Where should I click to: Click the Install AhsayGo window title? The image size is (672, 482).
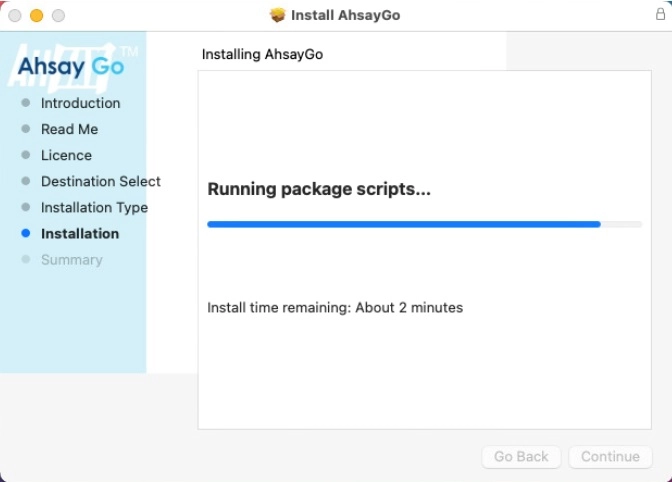[345, 15]
